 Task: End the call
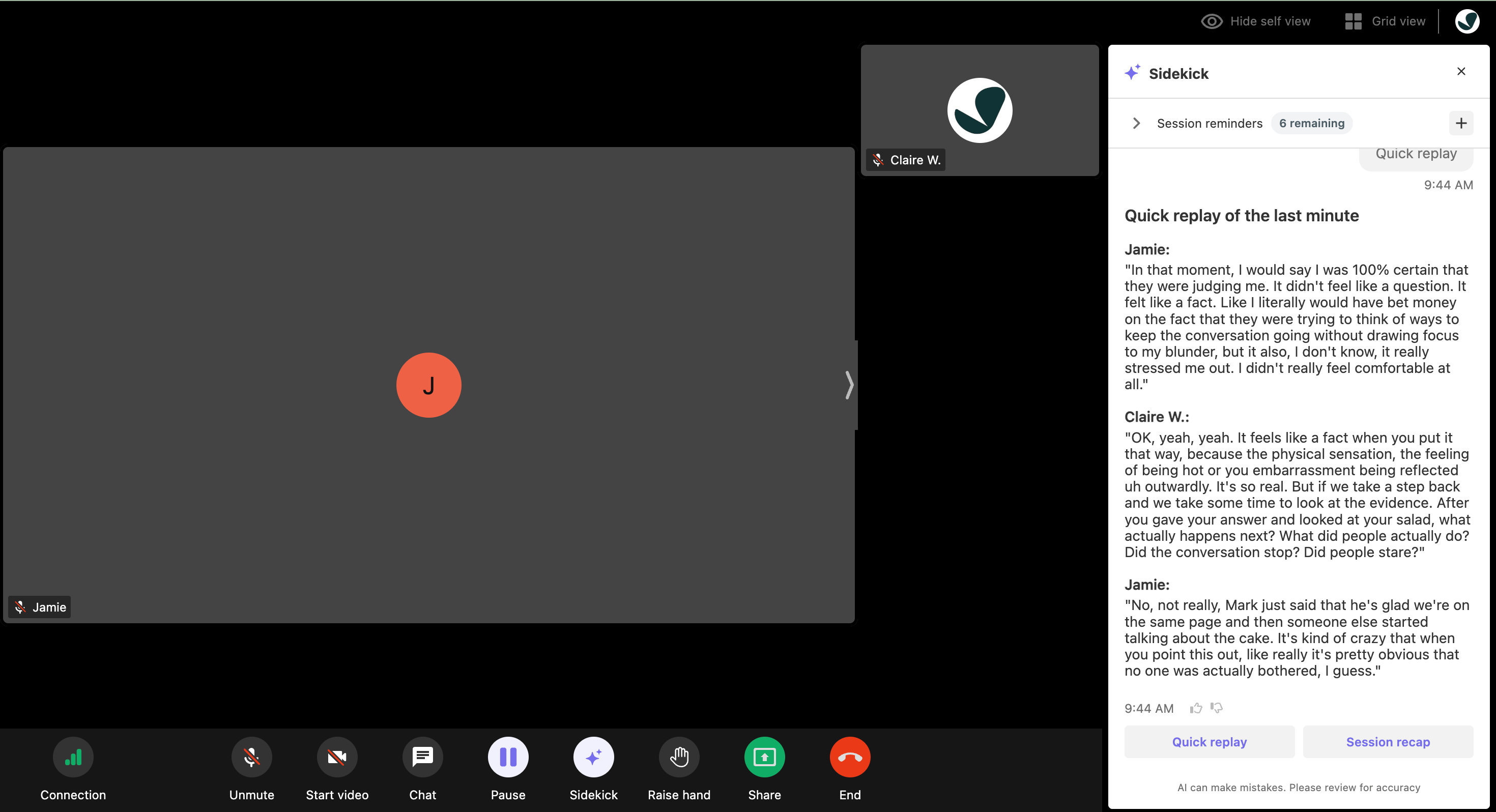coord(850,757)
